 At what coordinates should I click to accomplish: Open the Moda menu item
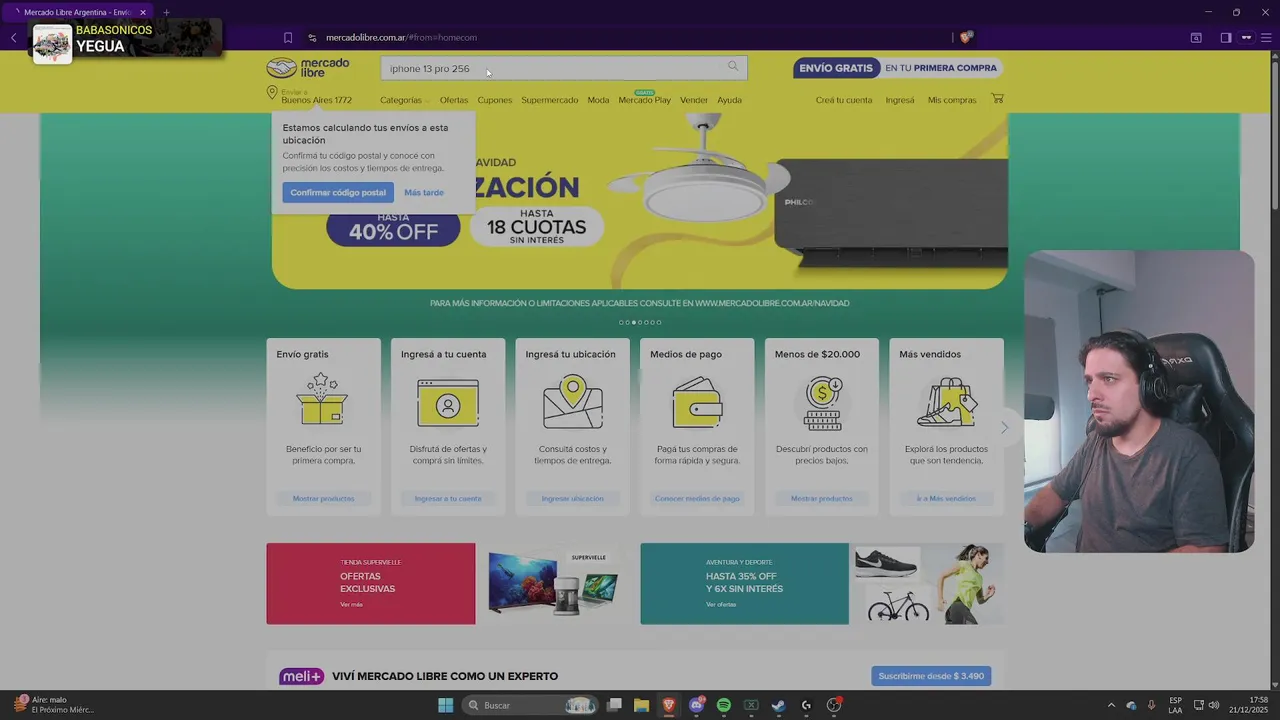click(598, 100)
